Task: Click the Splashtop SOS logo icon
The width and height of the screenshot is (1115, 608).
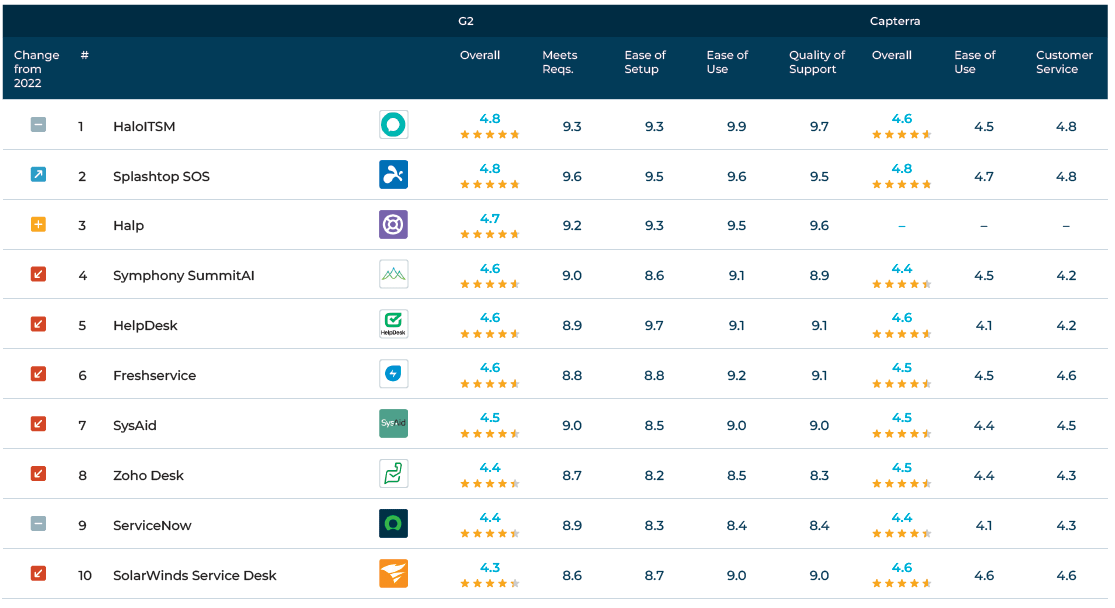Action: [393, 175]
